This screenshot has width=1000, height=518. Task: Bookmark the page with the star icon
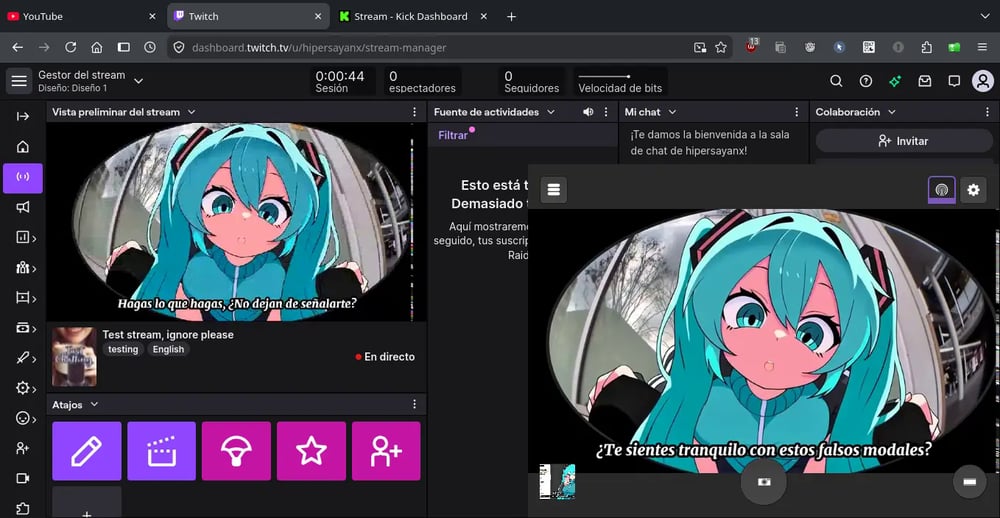[x=721, y=47]
